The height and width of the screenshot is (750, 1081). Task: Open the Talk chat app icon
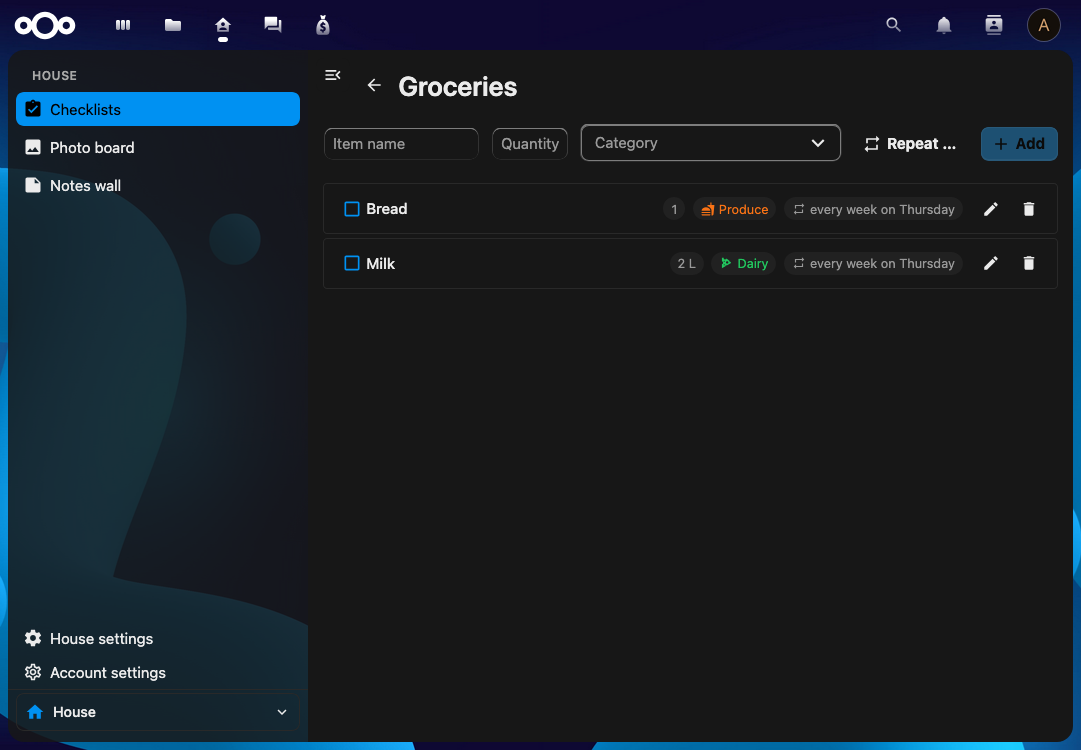pos(272,25)
